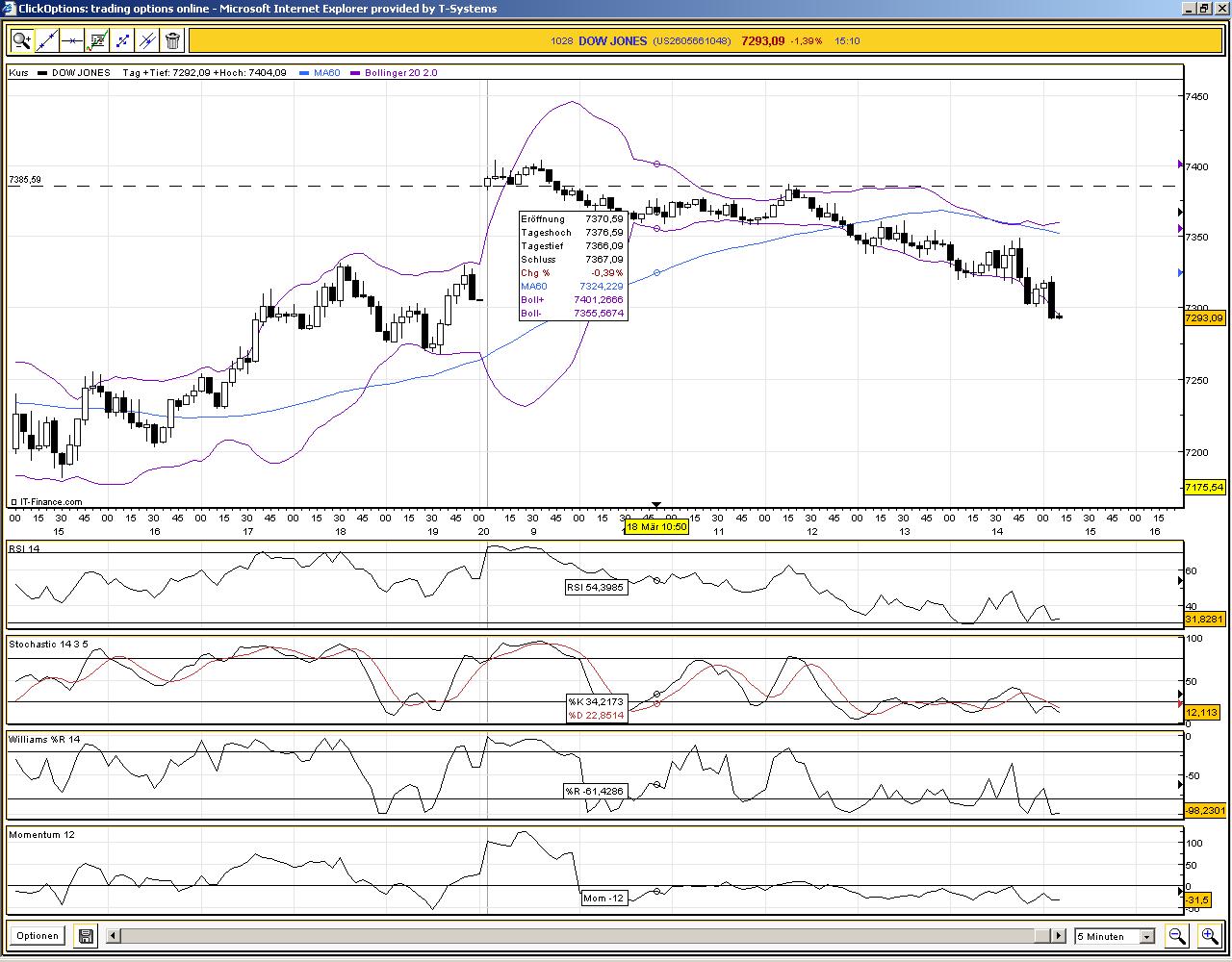Click the %D 22,8514 value label
1232x962 pixels.
click(x=596, y=715)
